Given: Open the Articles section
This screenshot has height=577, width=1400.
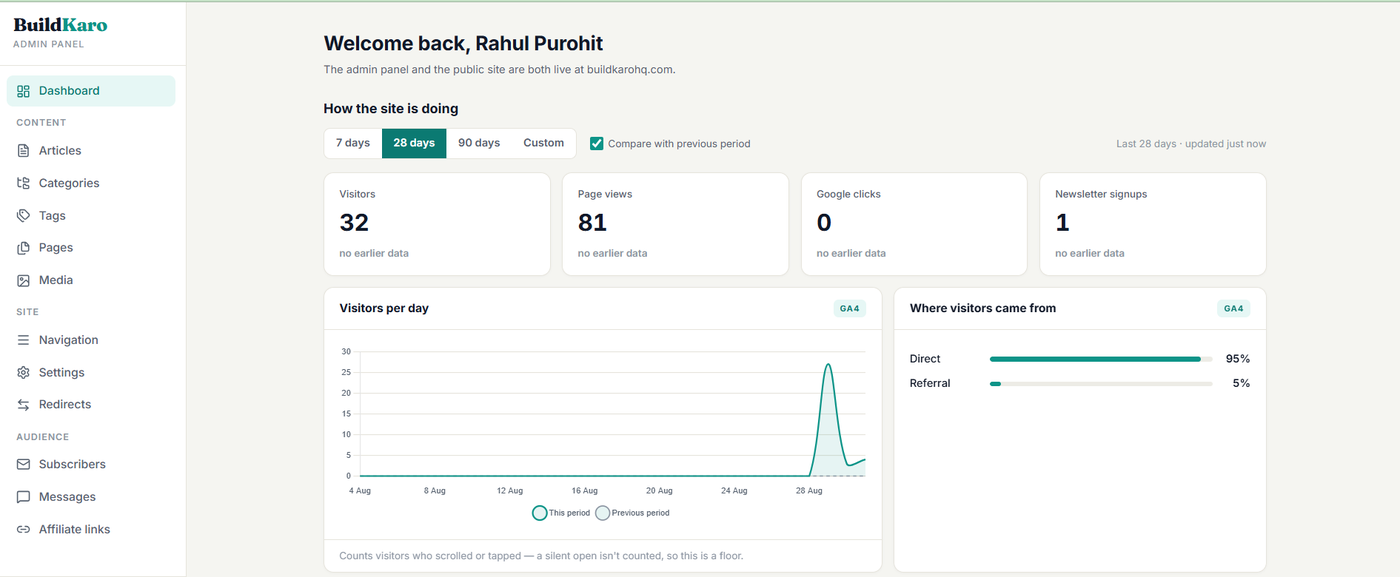Looking at the screenshot, I should tap(91, 151).
